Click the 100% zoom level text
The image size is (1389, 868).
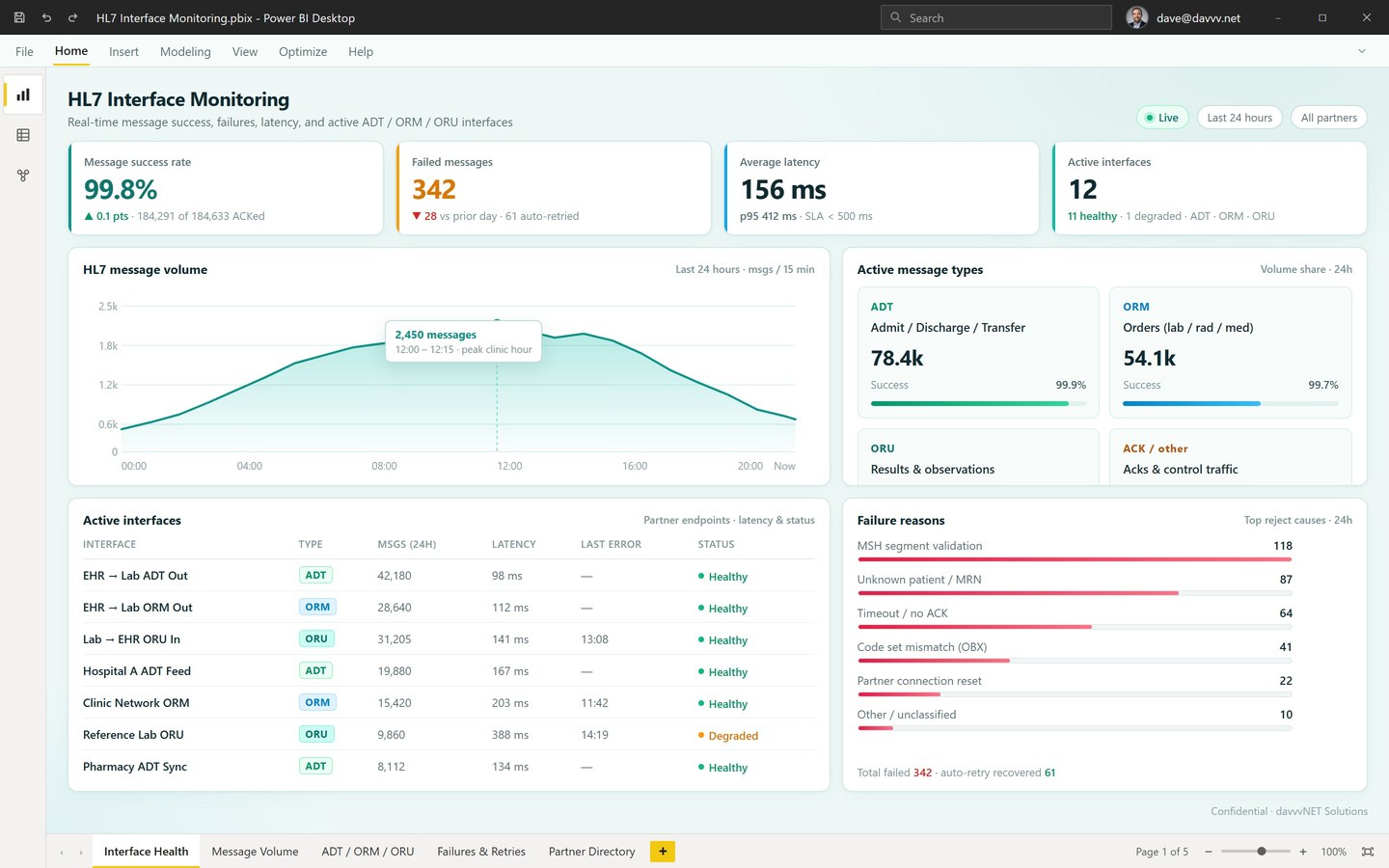pyautogui.click(x=1333, y=853)
